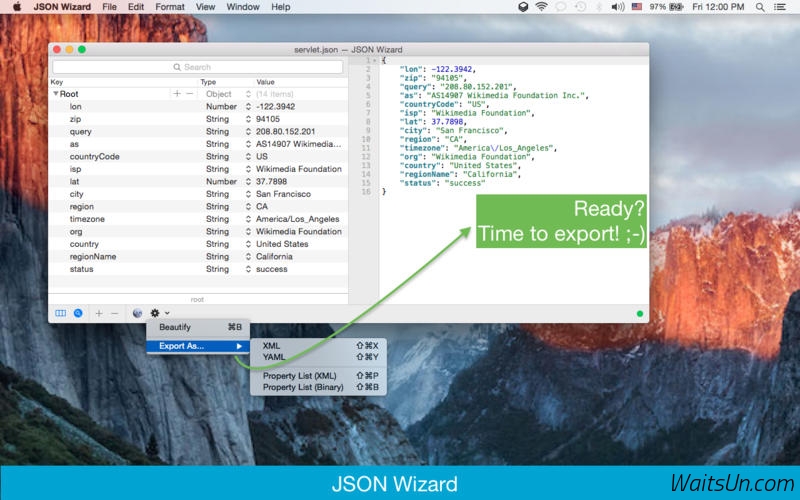
Task: Open the File menu
Action: pos(109,7)
